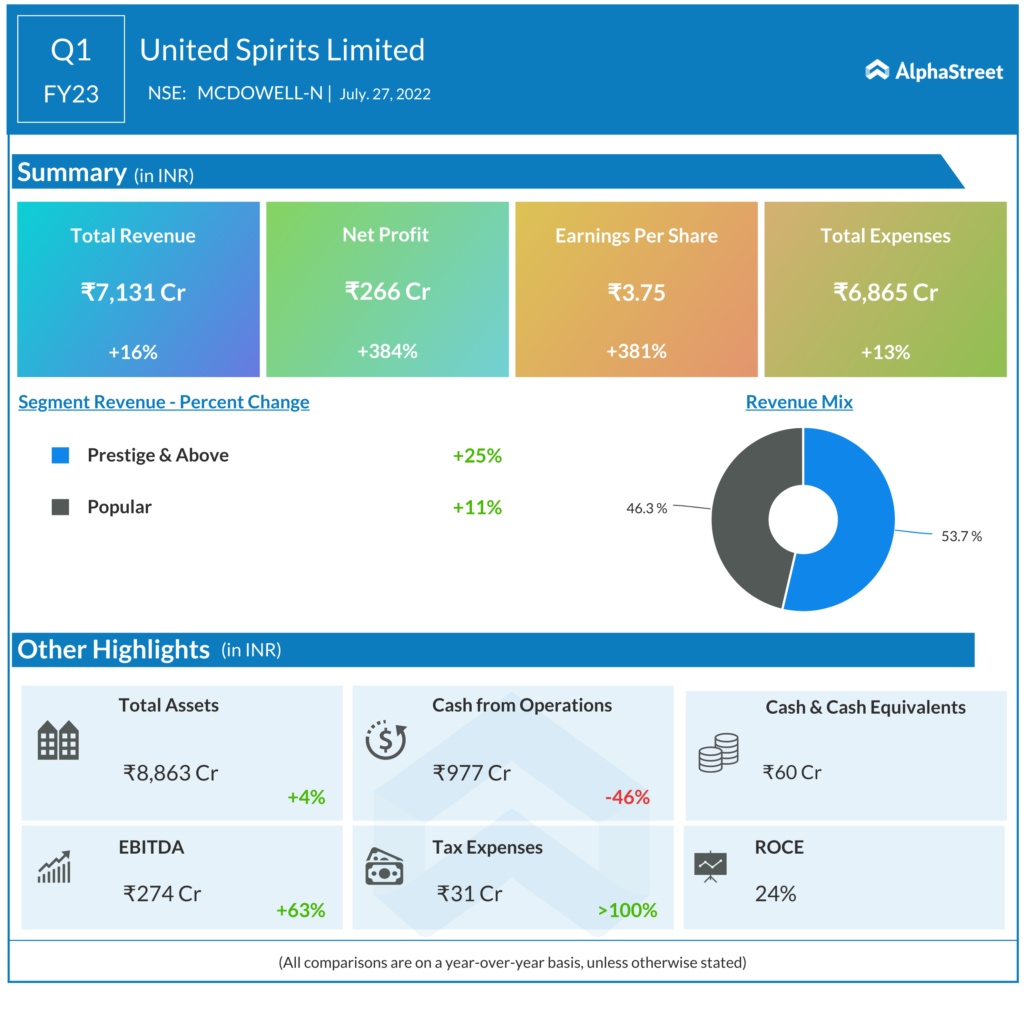Click the Q1 FY23 quarter box
The width and height of the screenshot is (1024, 1014).
[71, 69]
